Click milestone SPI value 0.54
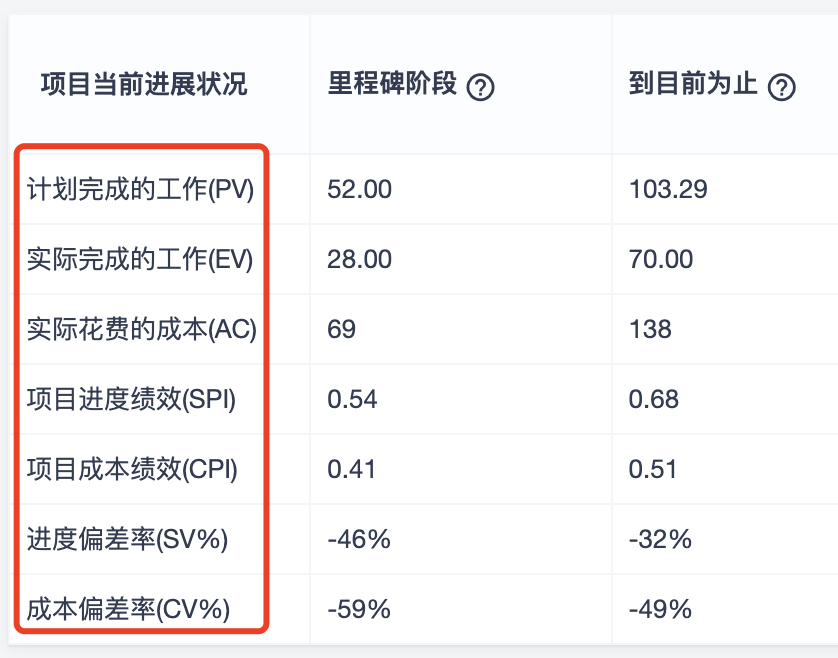The width and height of the screenshot is (838, 658). tap(352, 399)
